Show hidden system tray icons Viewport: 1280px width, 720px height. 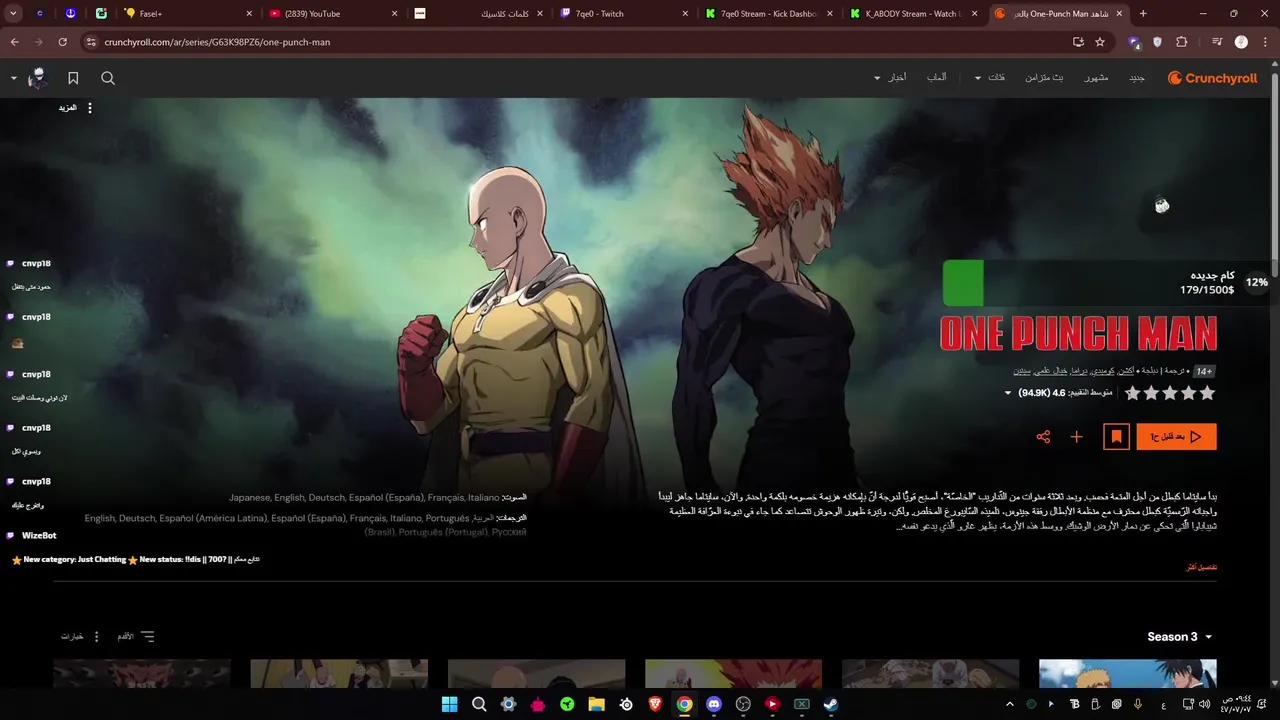point(1009,704)
